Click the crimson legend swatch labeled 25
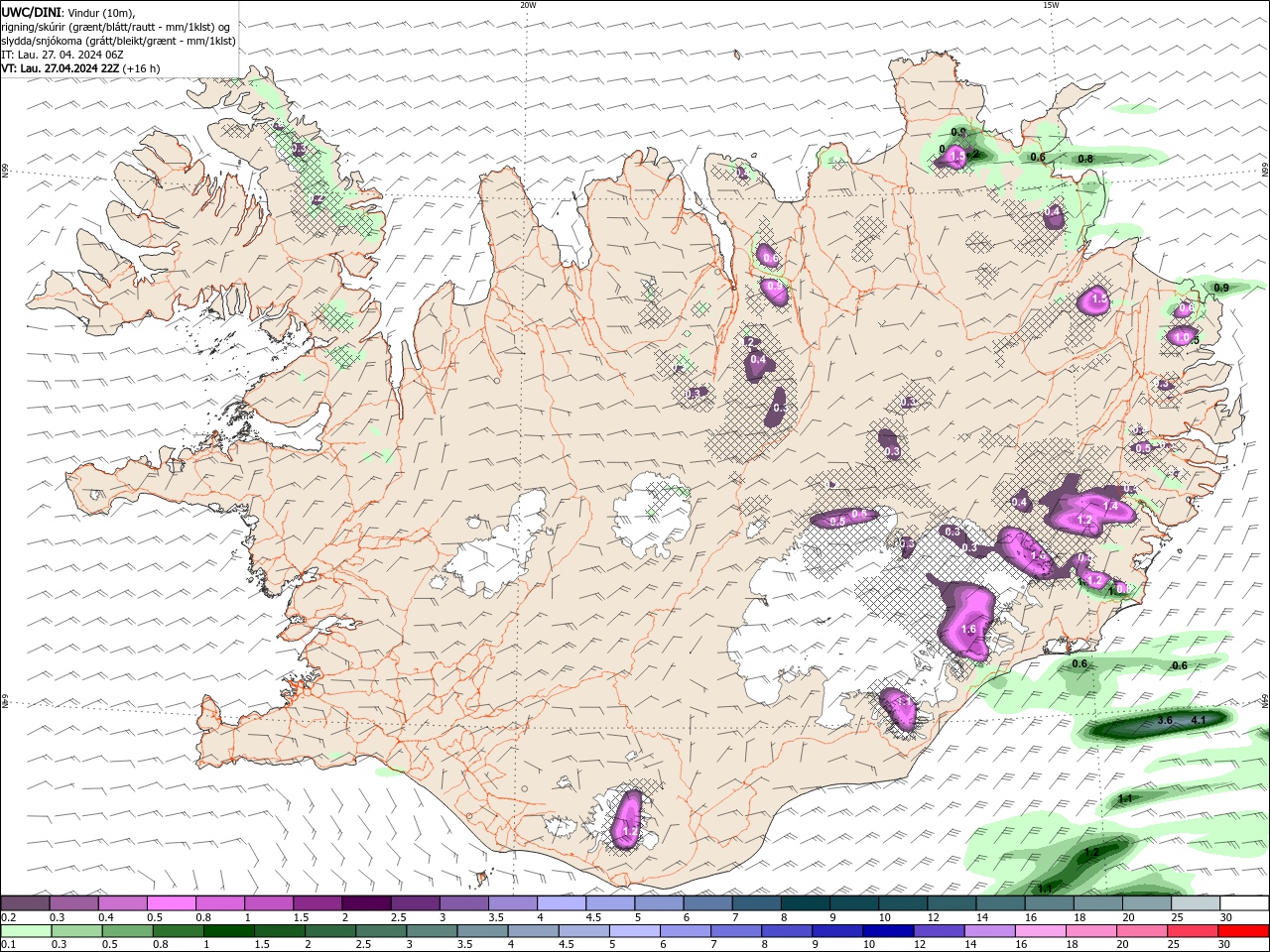 [x=1192, y=931]
